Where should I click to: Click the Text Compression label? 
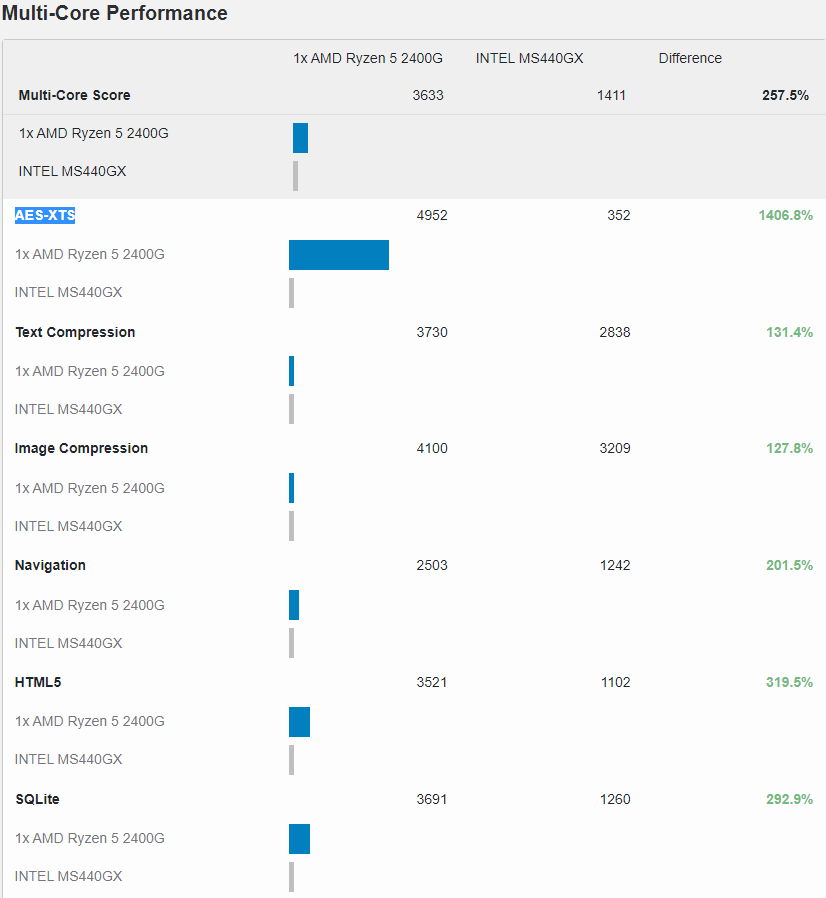coord(75,332)
